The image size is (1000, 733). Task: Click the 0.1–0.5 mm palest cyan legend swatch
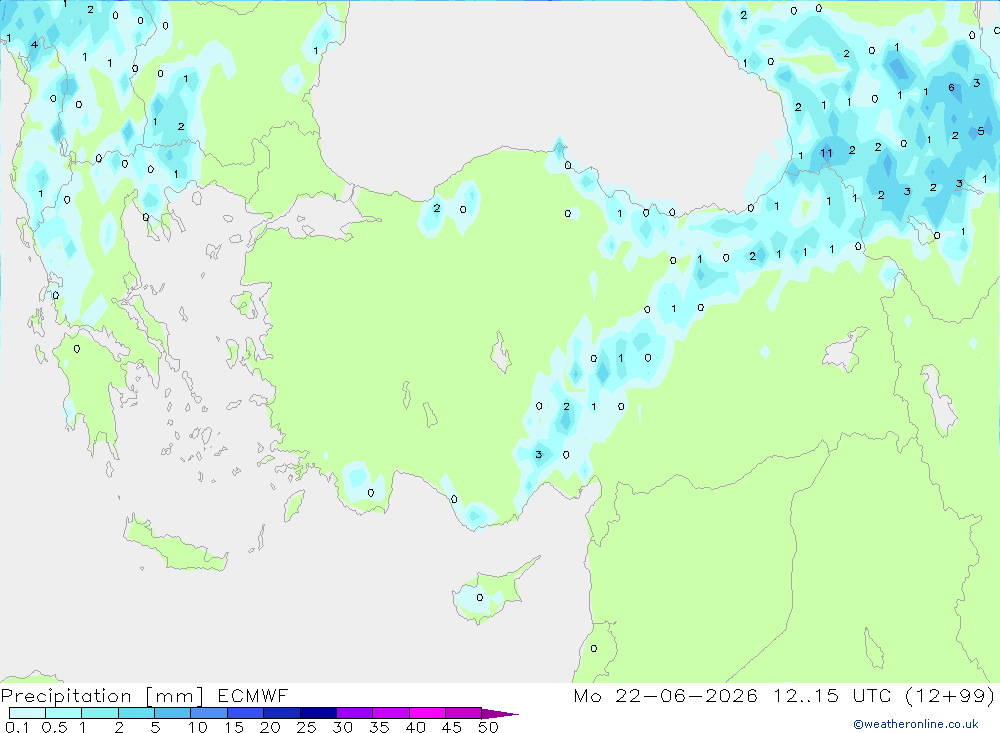27,713
